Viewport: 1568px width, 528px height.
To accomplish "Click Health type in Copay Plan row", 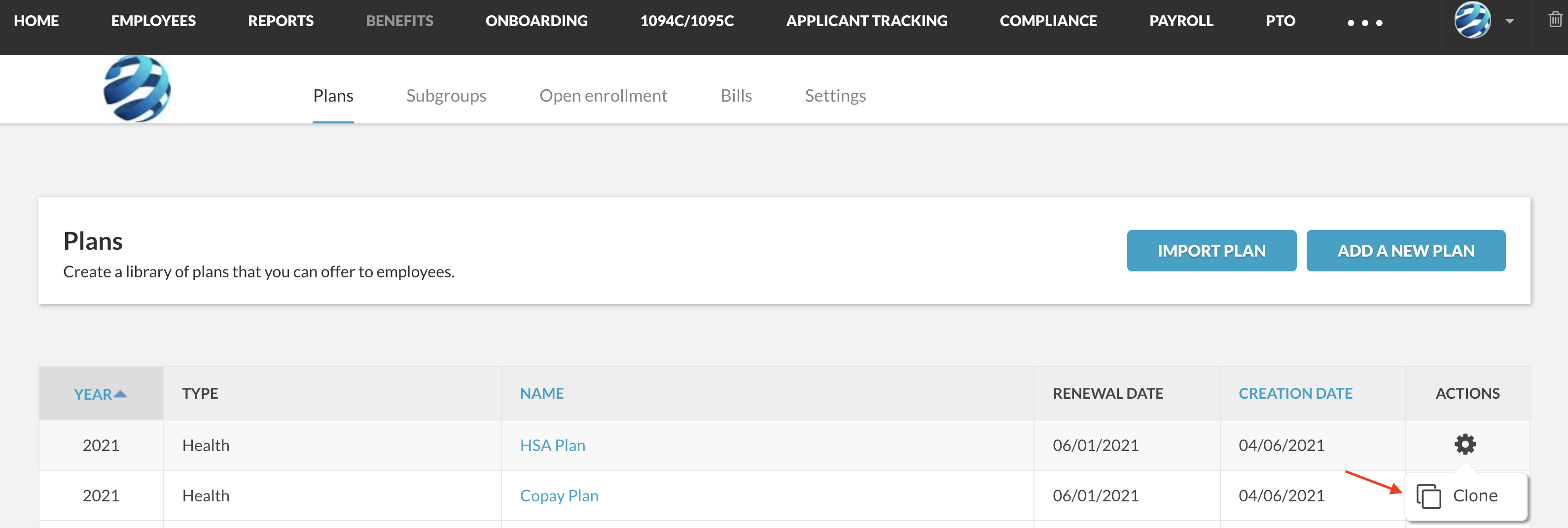I will click(x=206, y=496).
